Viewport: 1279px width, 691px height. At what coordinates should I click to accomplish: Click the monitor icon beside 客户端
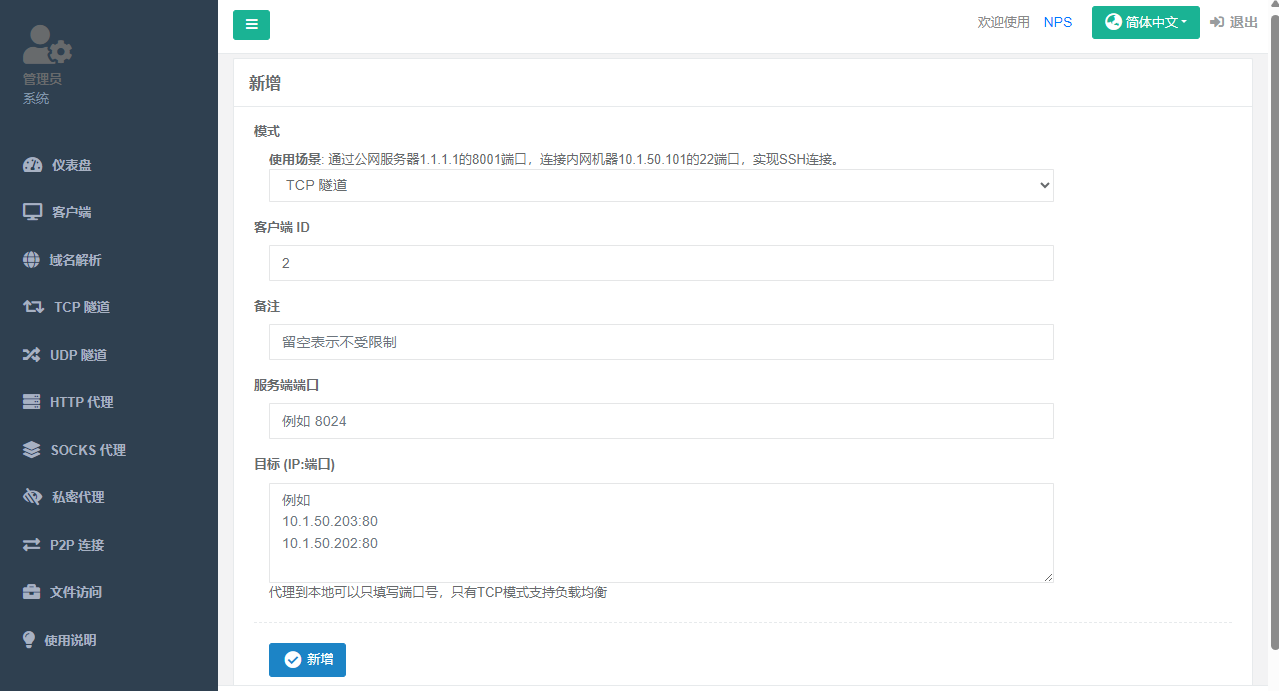pos(32,212)
